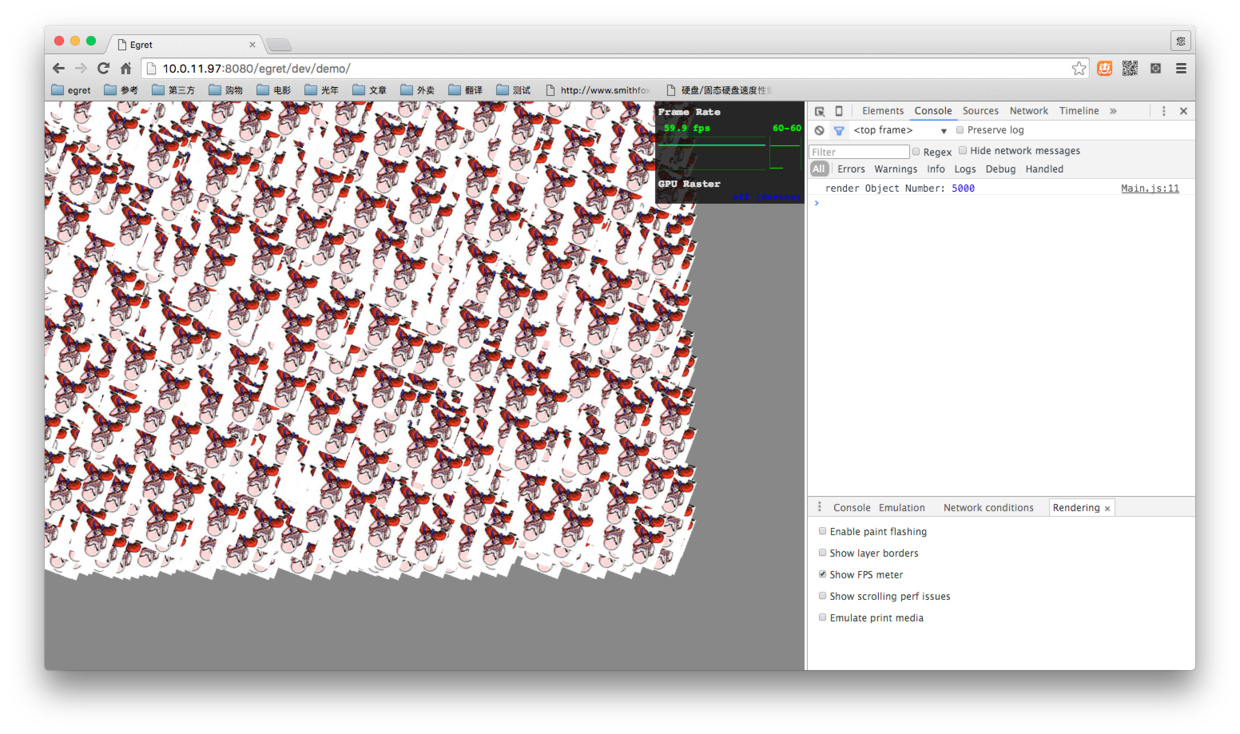
Task: Uncheck Show FPS meter
Action: point(823,574)
